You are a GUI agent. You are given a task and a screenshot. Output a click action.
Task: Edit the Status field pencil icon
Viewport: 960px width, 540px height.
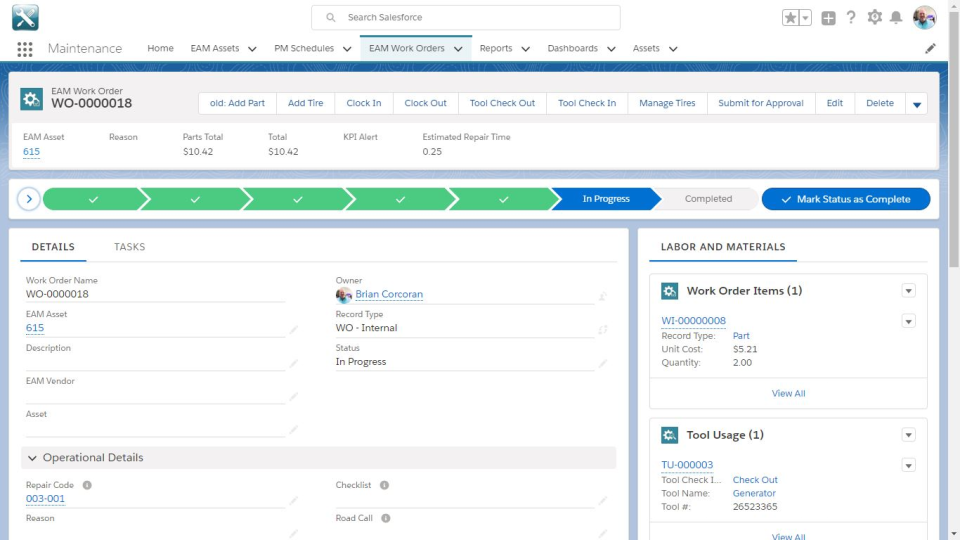[603, 363]
